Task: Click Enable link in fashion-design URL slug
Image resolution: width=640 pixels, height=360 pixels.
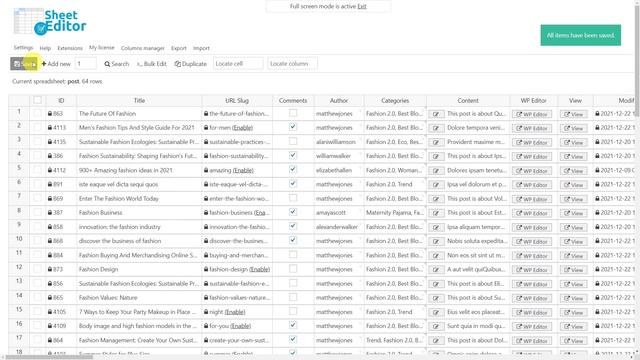Action: point(260,269)
